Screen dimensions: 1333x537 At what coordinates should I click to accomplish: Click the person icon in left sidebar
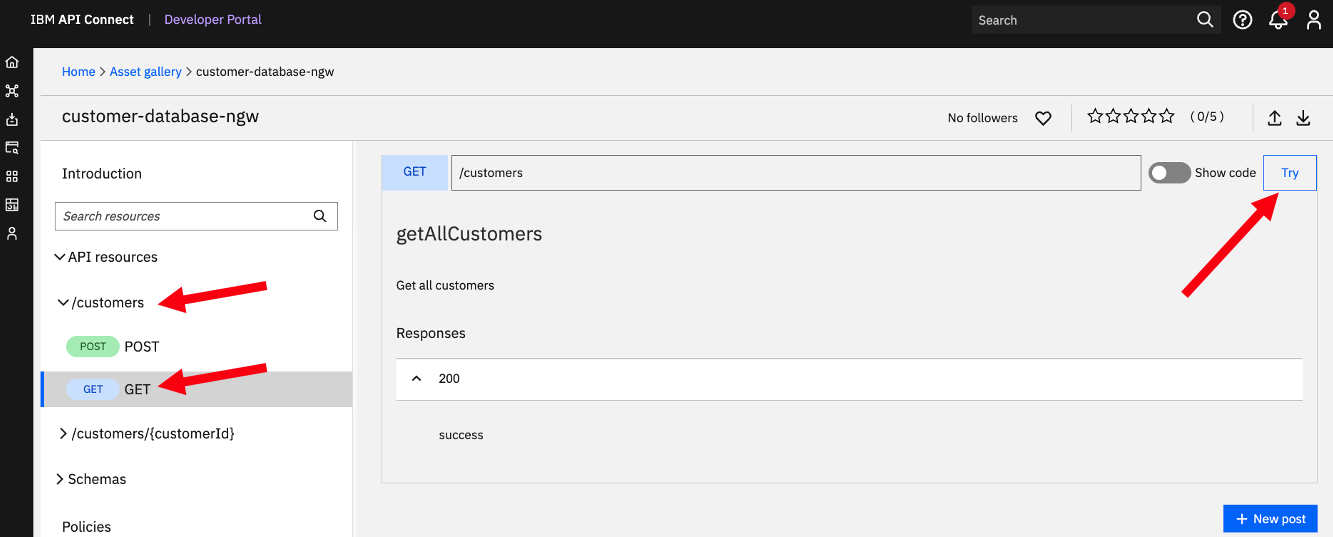coord(12,233)
